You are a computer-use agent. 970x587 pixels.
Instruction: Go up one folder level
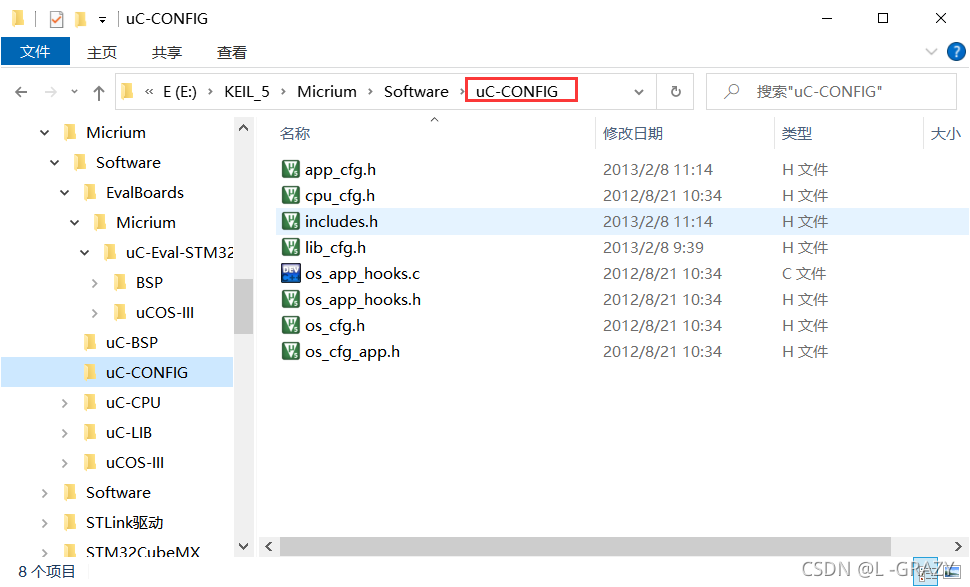pyautogui.click(x=99, y=93)
